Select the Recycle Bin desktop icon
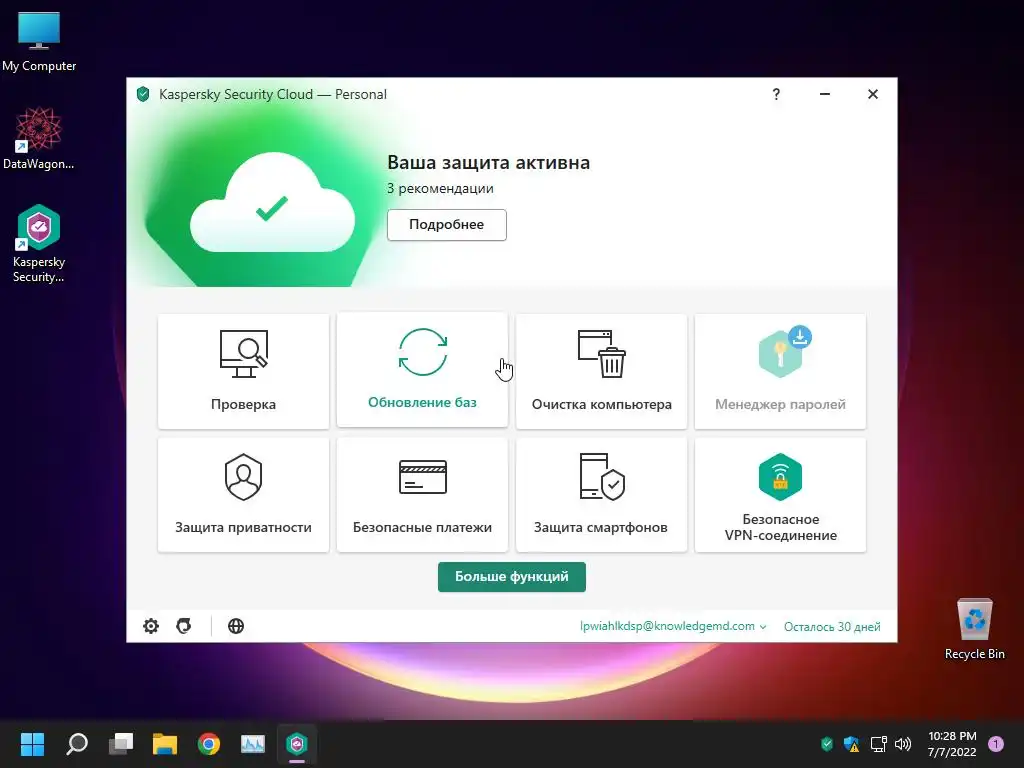The width and height of the screenshot is (1024, 768). pos(974,629)
